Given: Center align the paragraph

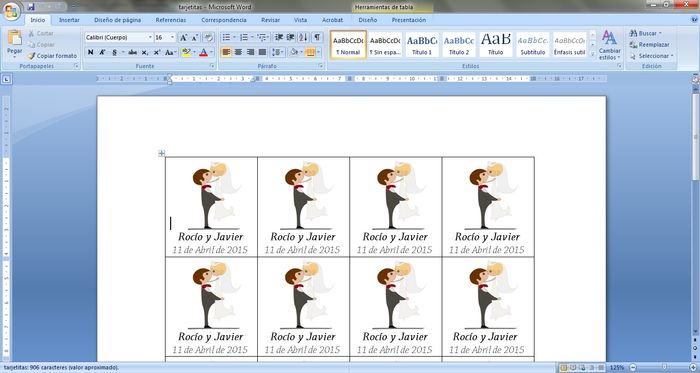Looking at the screenshot, I should 238,52.
